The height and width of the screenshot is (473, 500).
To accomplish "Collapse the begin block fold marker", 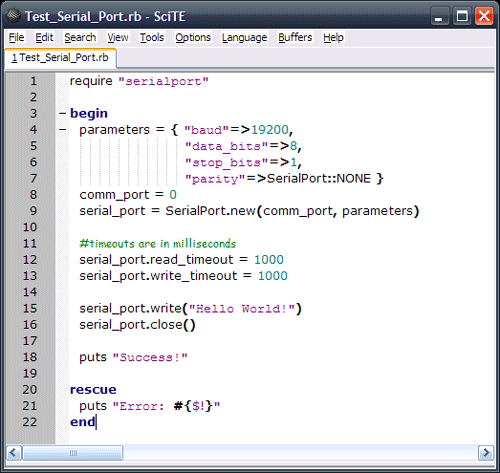I will click(x=62, y=113).
